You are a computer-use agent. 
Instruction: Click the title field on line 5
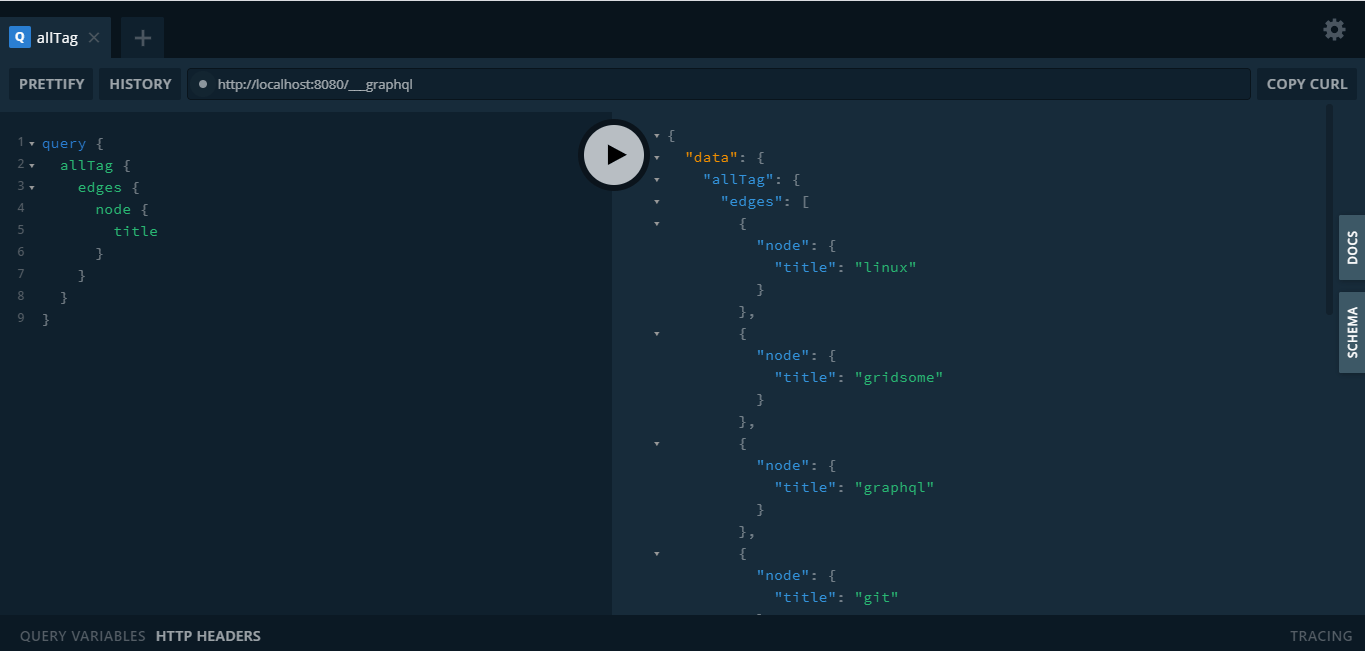click(x=136, y=231)
